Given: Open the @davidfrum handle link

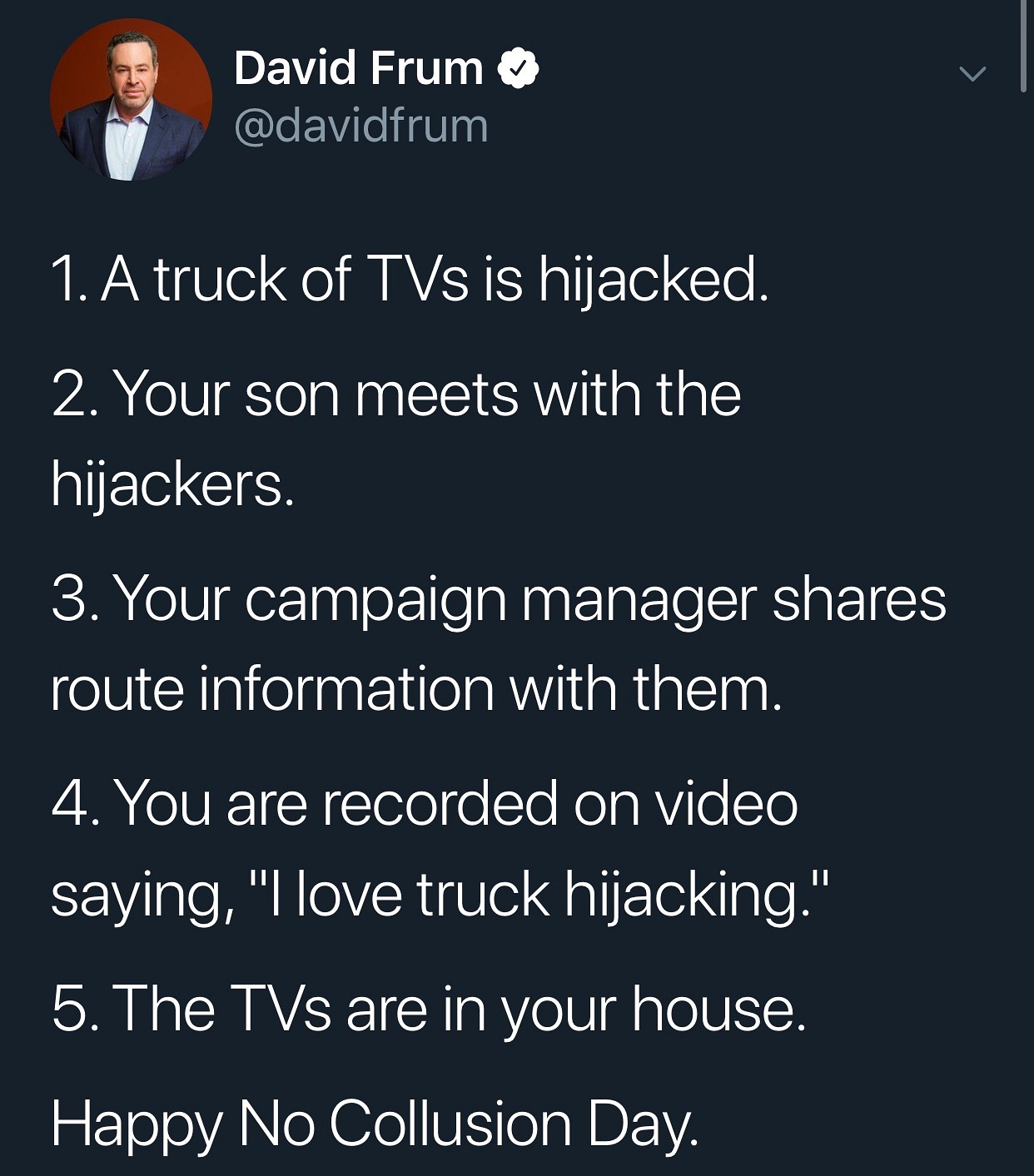Looking at the screenshot, I should 361,127.
